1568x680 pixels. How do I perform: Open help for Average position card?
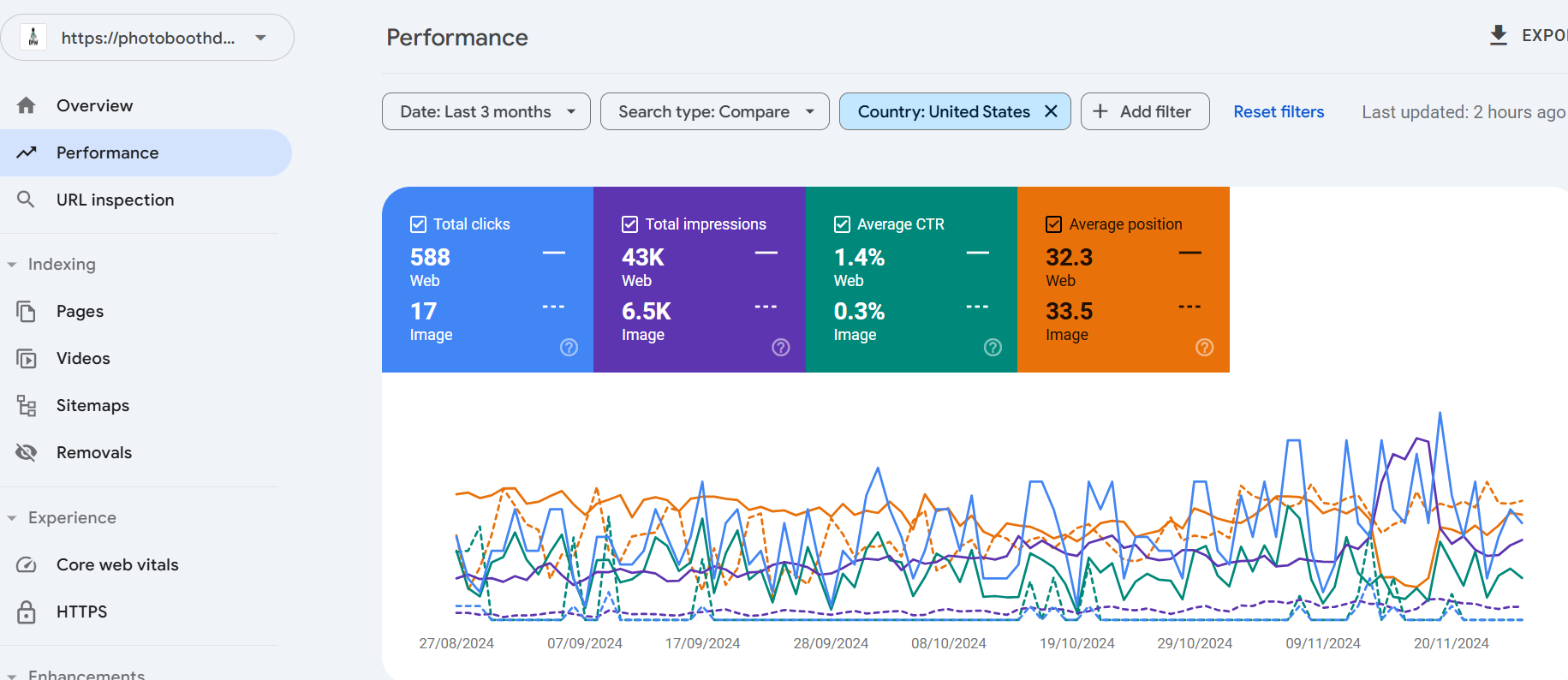[x=1205, y=347]
